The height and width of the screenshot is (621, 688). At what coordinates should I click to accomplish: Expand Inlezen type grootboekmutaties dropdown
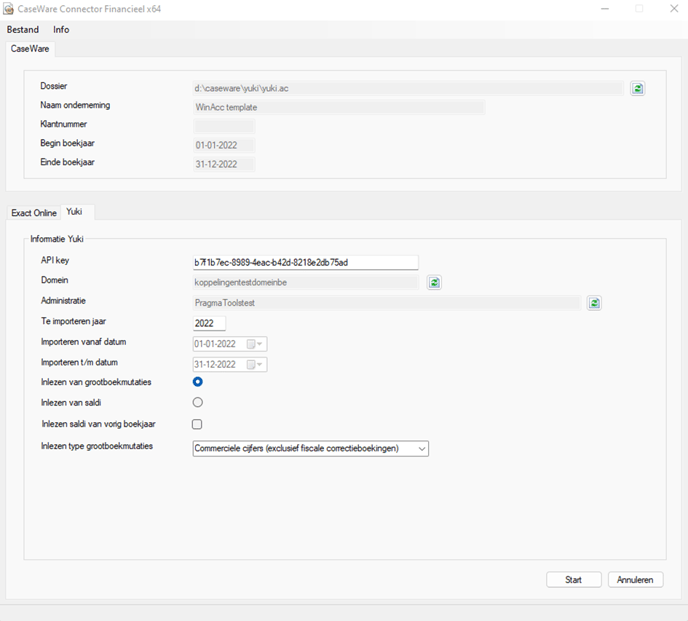coord(421,449)
